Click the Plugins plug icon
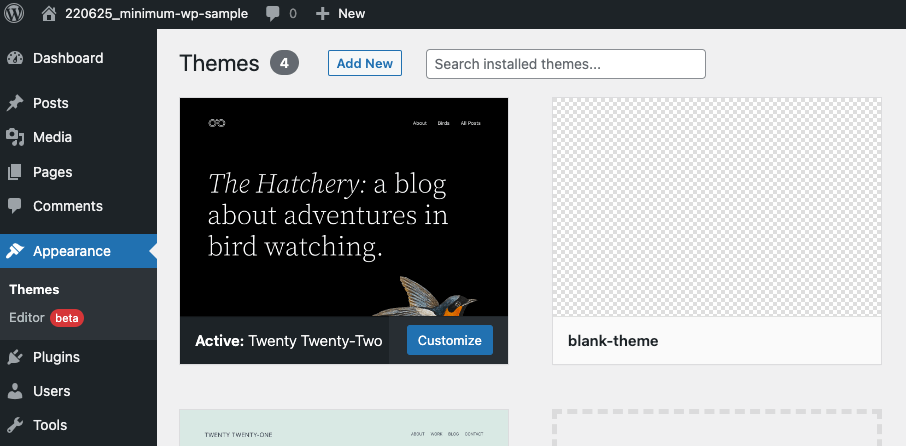906x446 pixels. [15, 358]
